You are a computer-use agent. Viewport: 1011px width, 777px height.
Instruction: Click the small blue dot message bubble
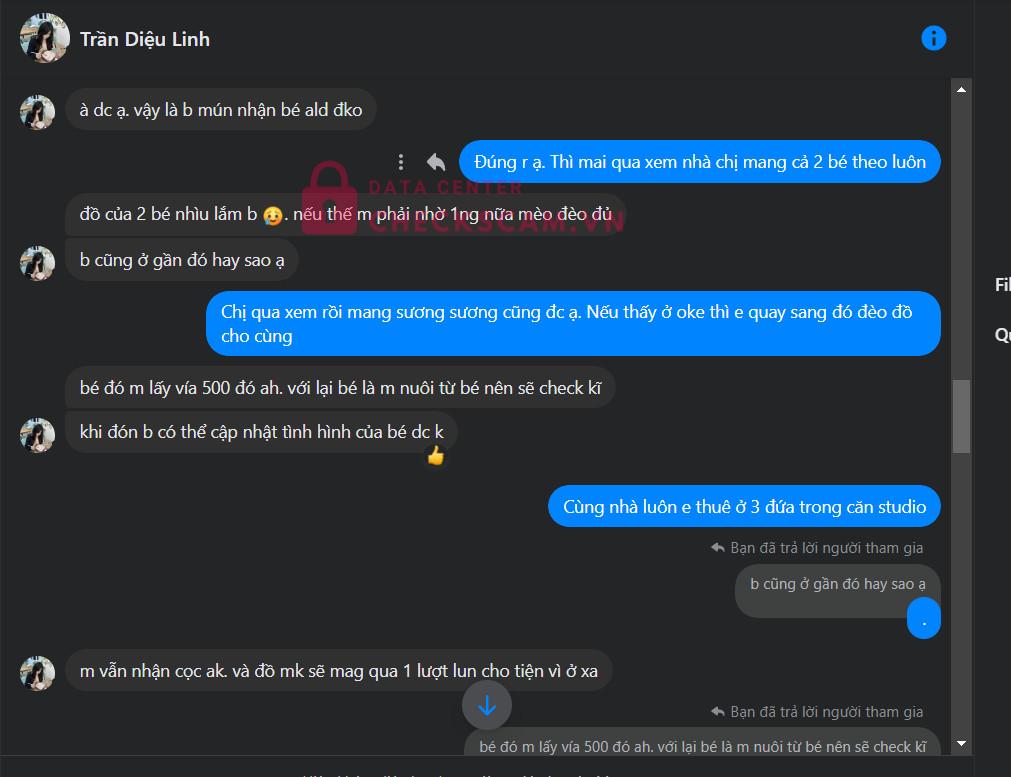(x=923, y=618)
